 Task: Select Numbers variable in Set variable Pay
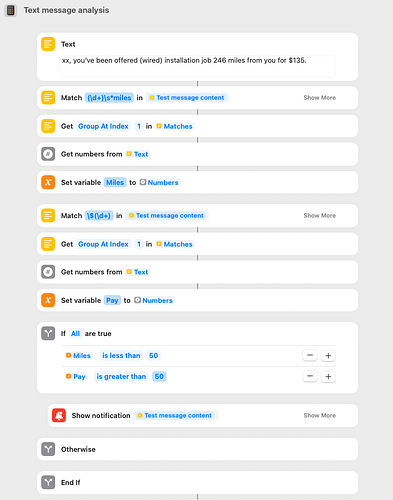click(153, 300)
